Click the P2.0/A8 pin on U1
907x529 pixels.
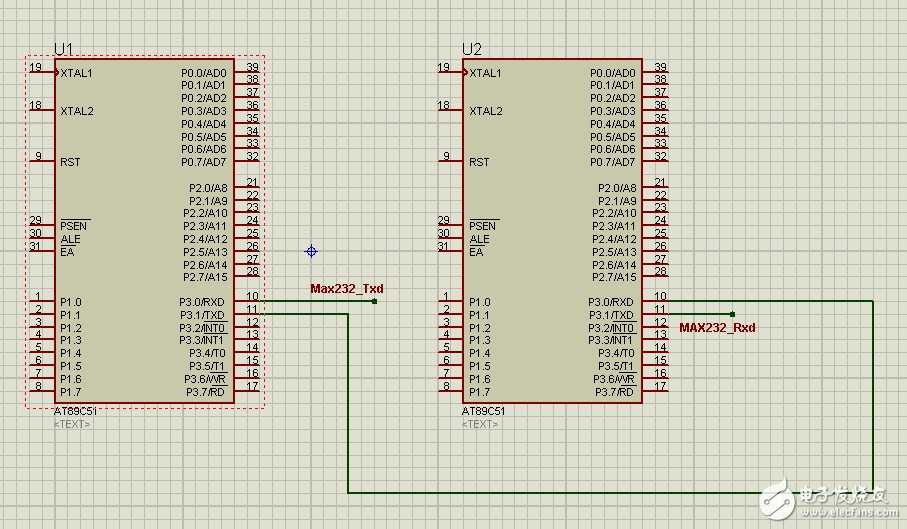pyautogui.click(x=208, y=188)
